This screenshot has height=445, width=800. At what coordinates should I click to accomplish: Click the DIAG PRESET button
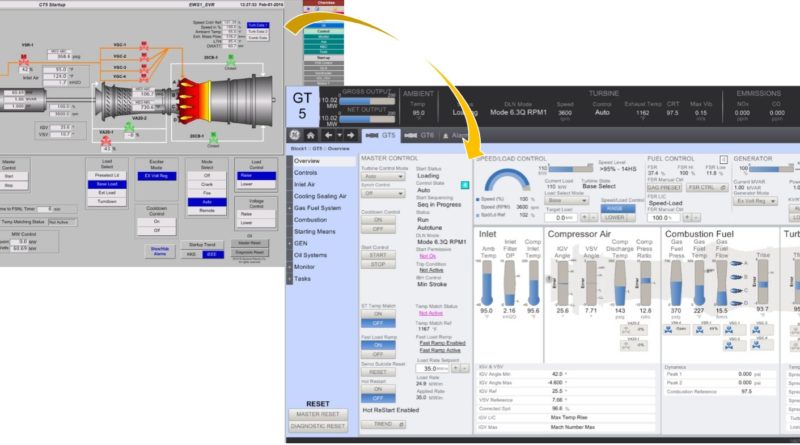(664, 187)
